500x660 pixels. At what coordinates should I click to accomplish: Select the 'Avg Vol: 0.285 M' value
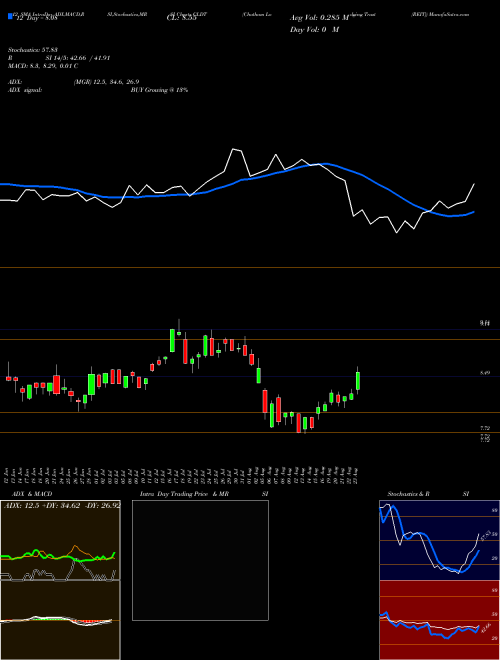(x=319, y=18)
